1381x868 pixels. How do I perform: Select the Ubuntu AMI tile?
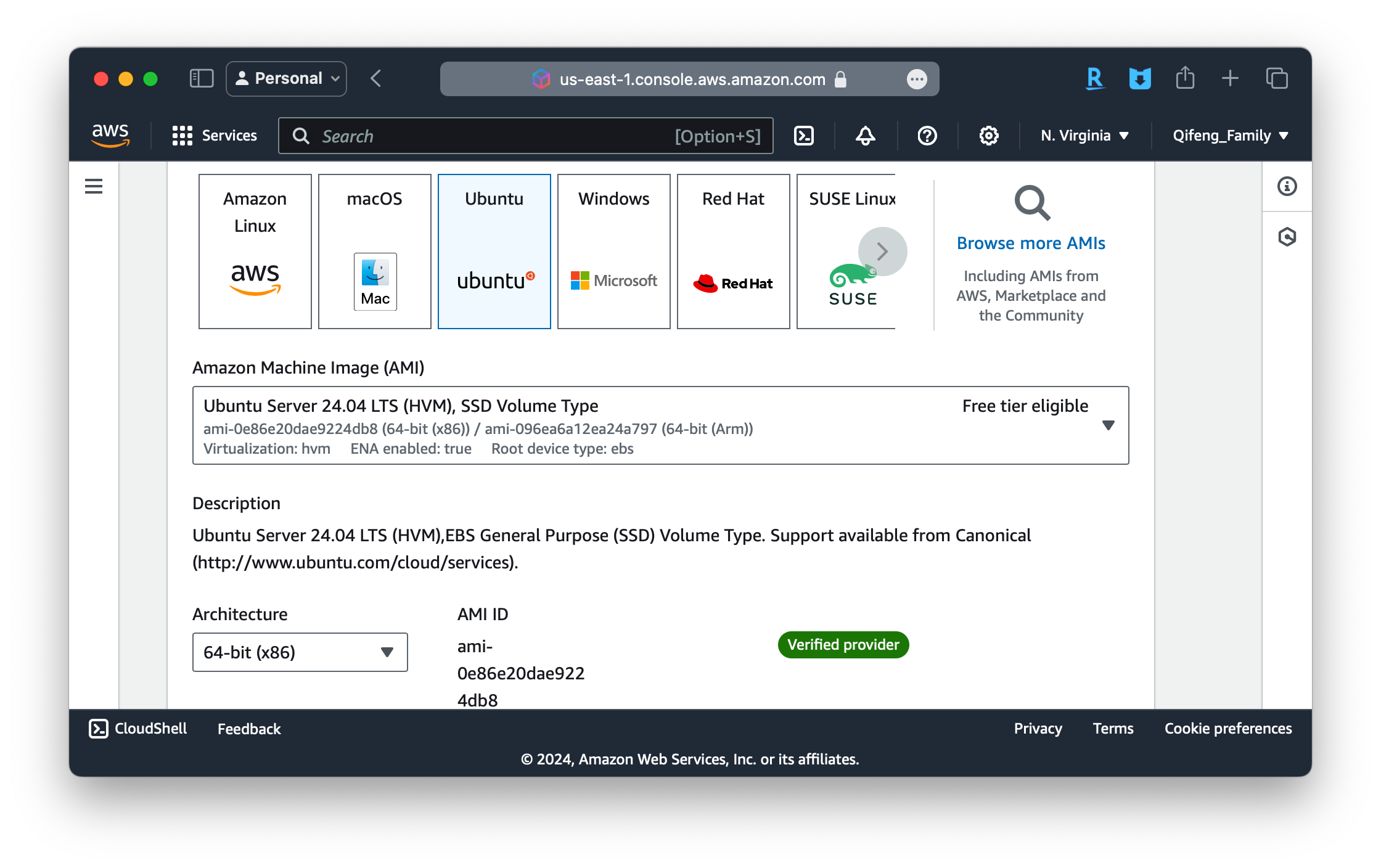(x=494, y=252)
